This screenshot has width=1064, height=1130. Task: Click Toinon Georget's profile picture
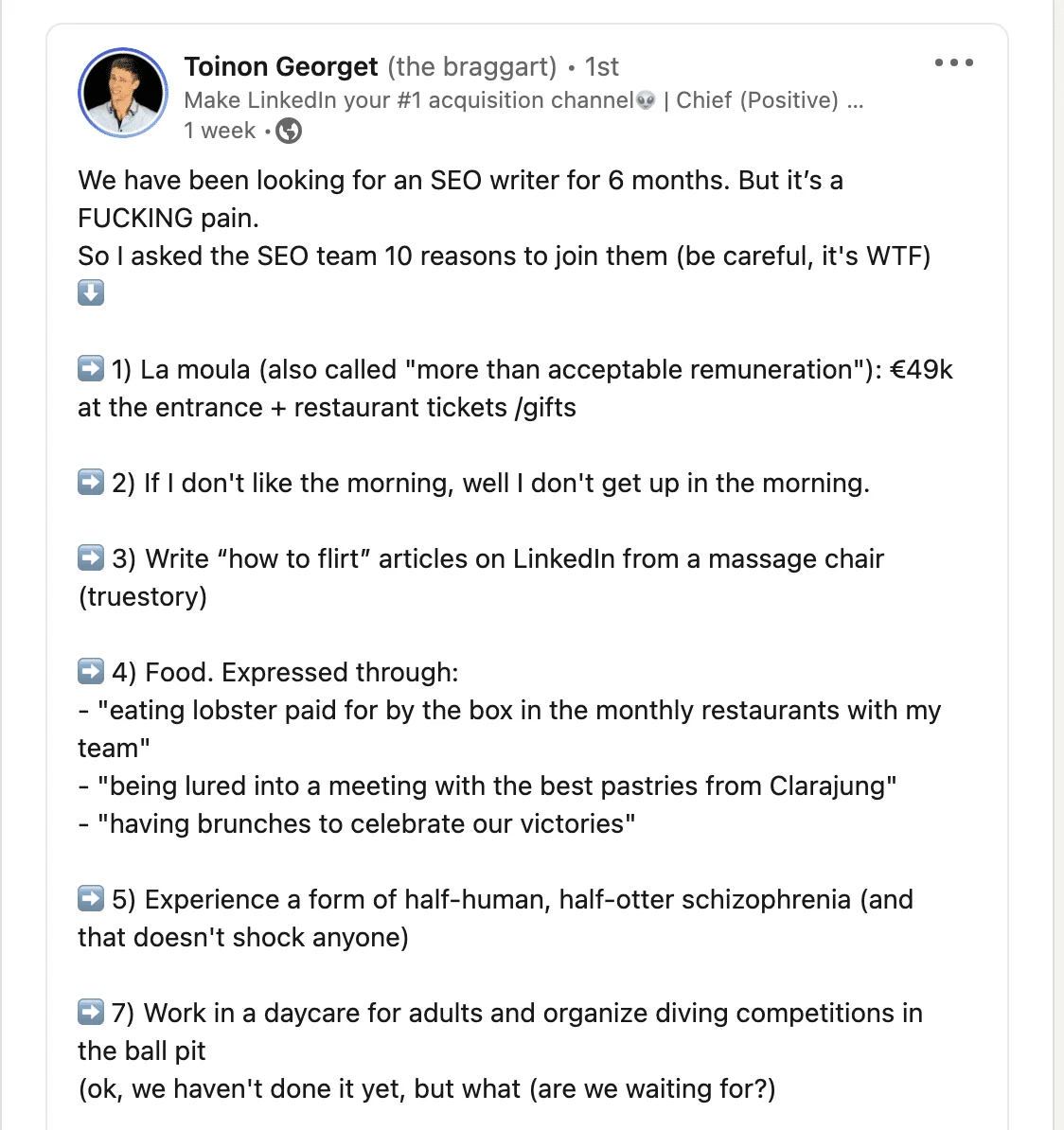point(123,93)
